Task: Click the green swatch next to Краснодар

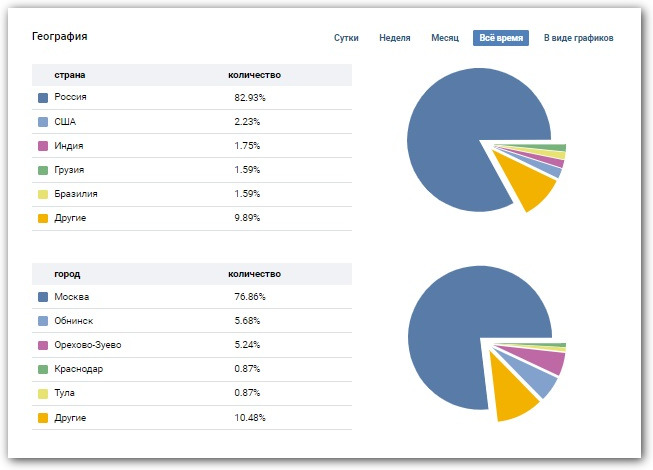Action: coord(42,370)
